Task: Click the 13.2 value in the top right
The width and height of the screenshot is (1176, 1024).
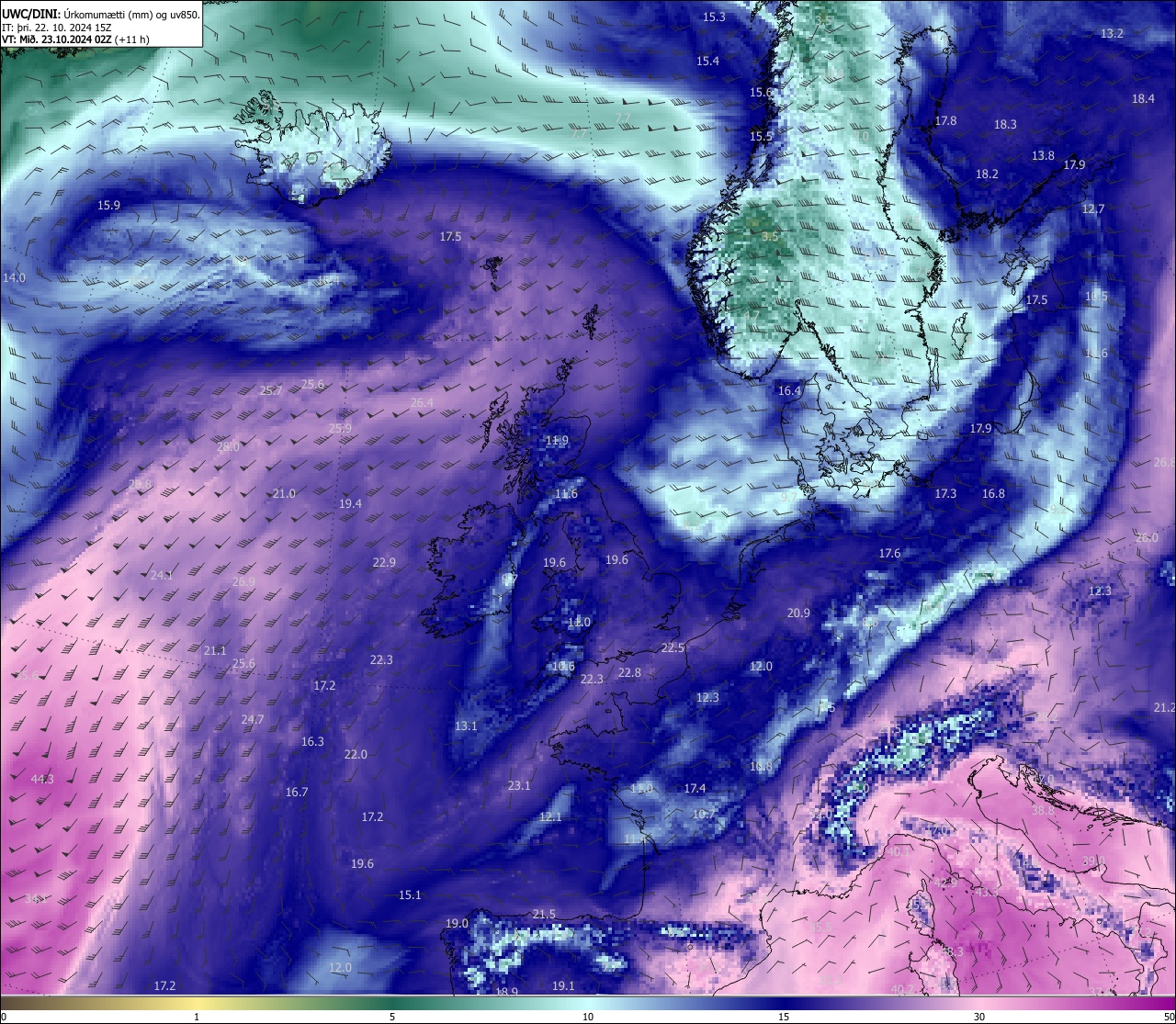Action: click(x=1112, y=33)
